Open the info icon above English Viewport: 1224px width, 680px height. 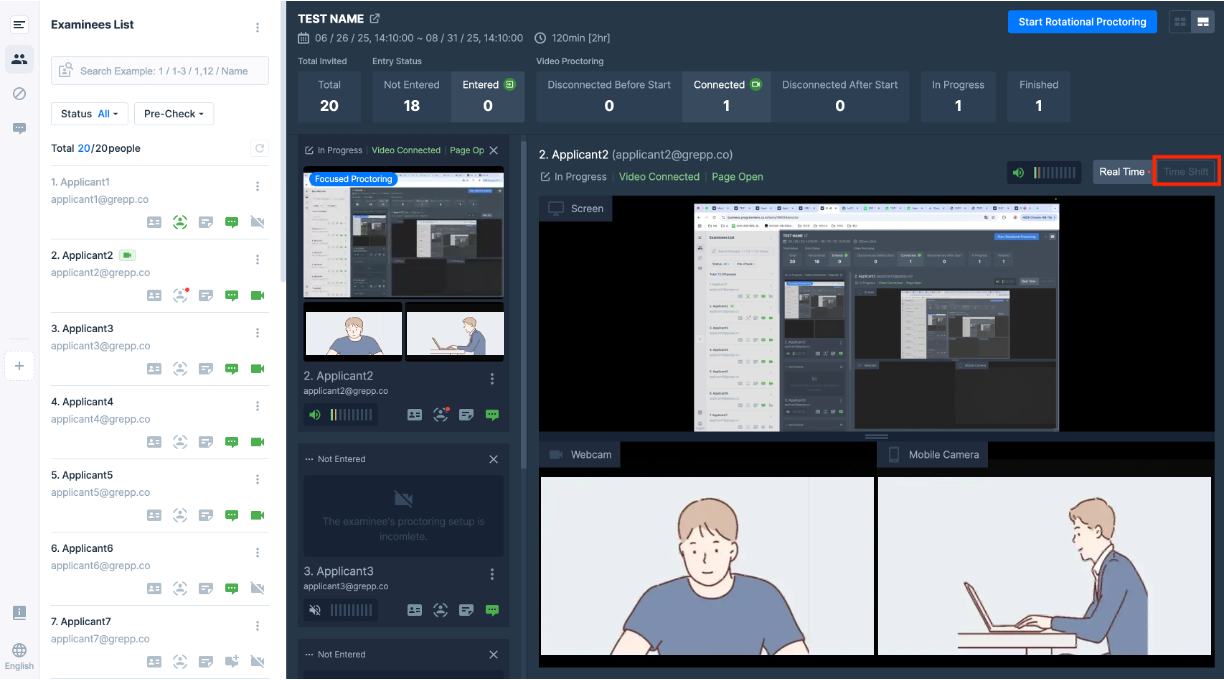pos(19,612)
